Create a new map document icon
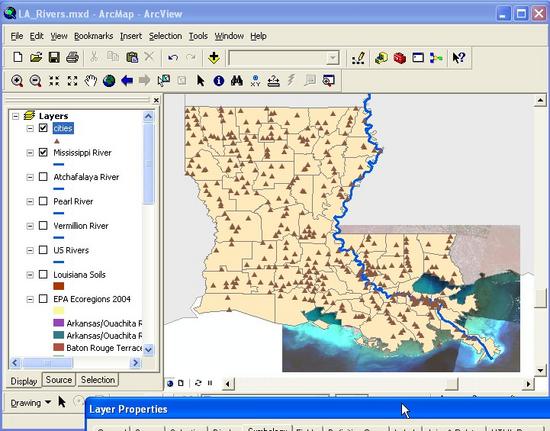 coord(18,57)
